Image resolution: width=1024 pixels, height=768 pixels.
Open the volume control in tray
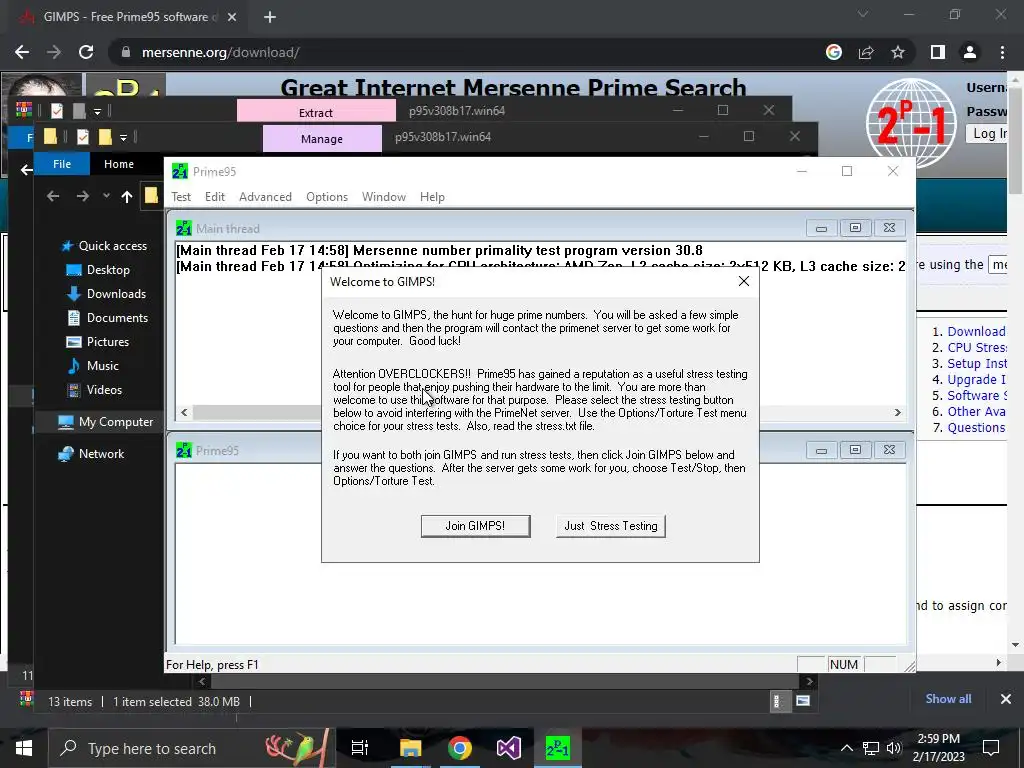(x=894, y=748)
